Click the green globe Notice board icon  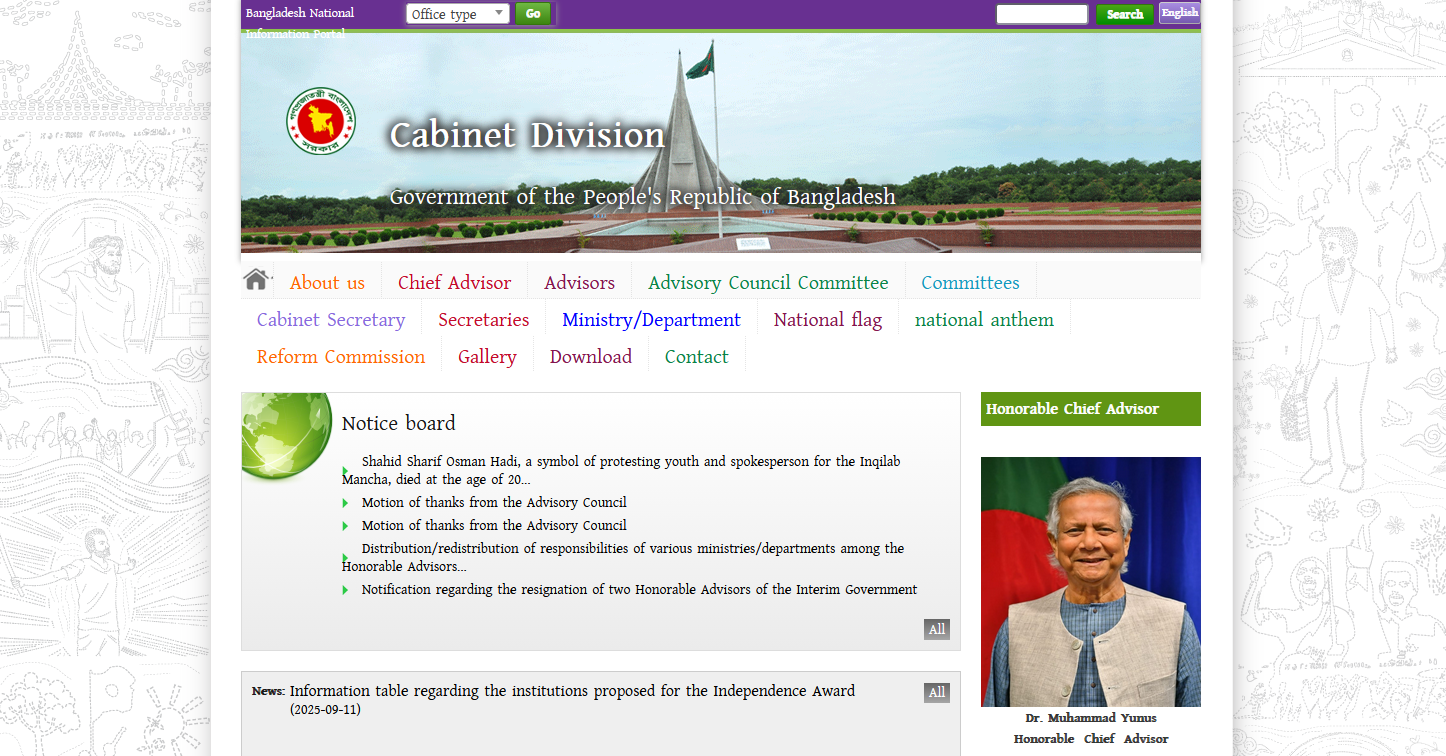[x=286, y=435]
